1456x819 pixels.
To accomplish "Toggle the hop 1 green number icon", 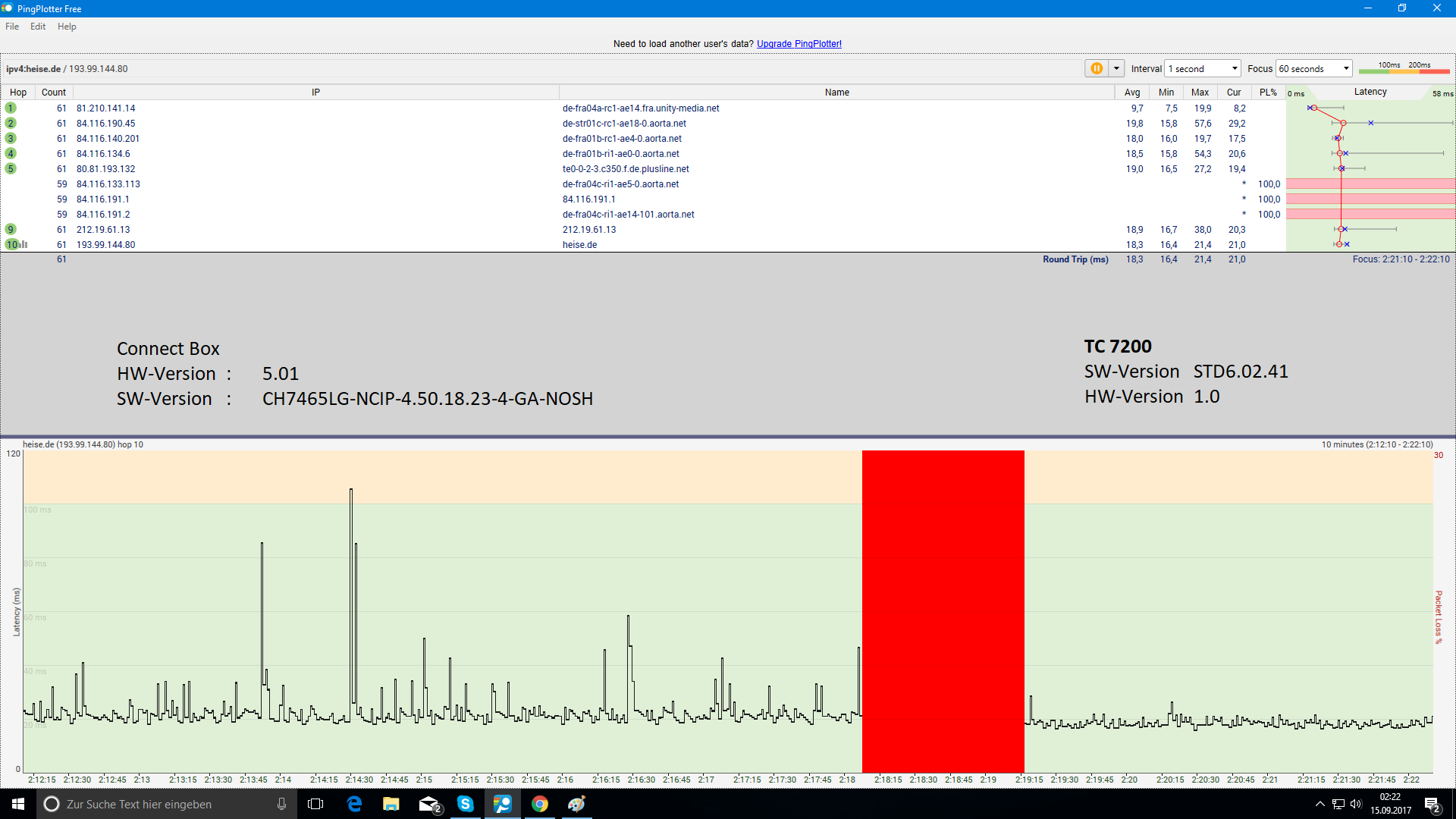I will coord(11,108).
